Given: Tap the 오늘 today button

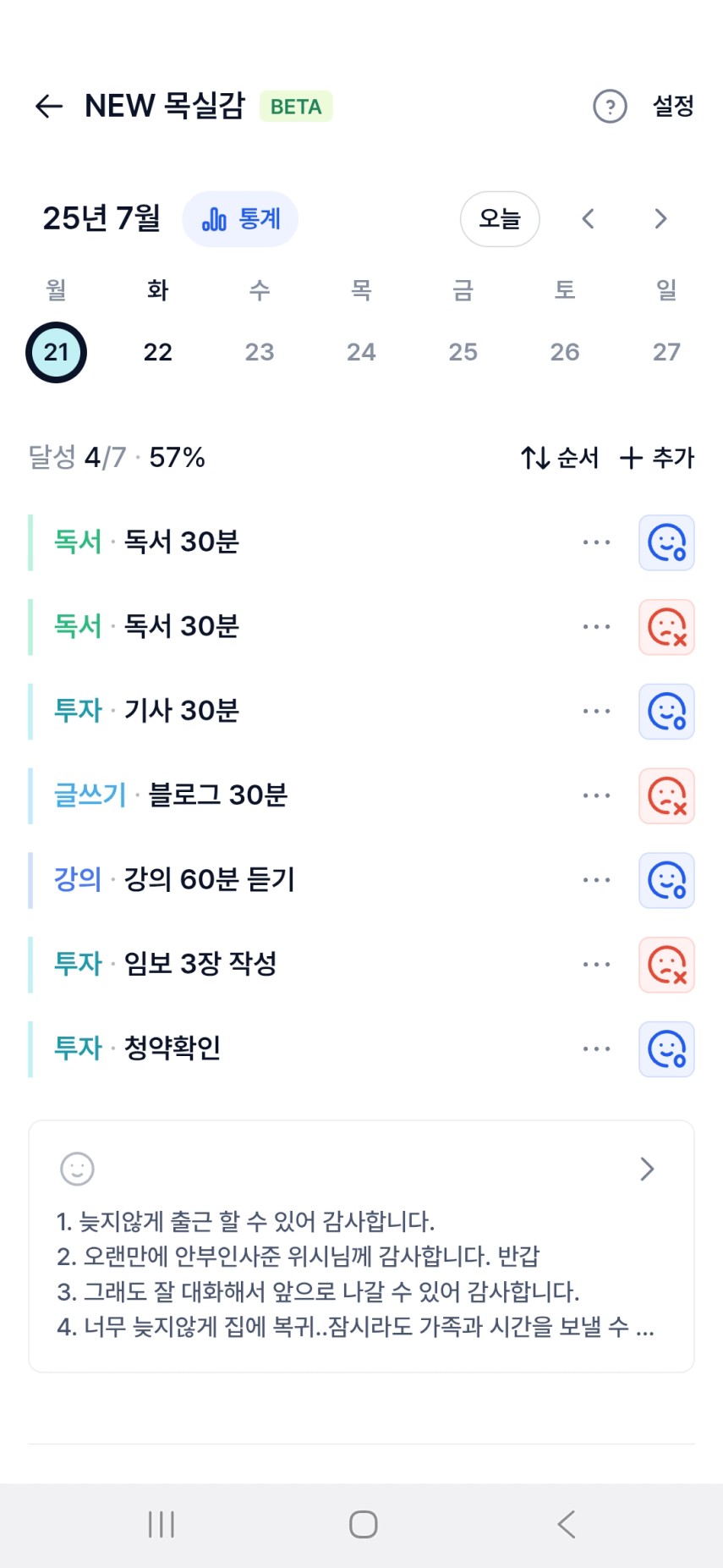Looking at the screenshot, I should click(x=500, y=219).
